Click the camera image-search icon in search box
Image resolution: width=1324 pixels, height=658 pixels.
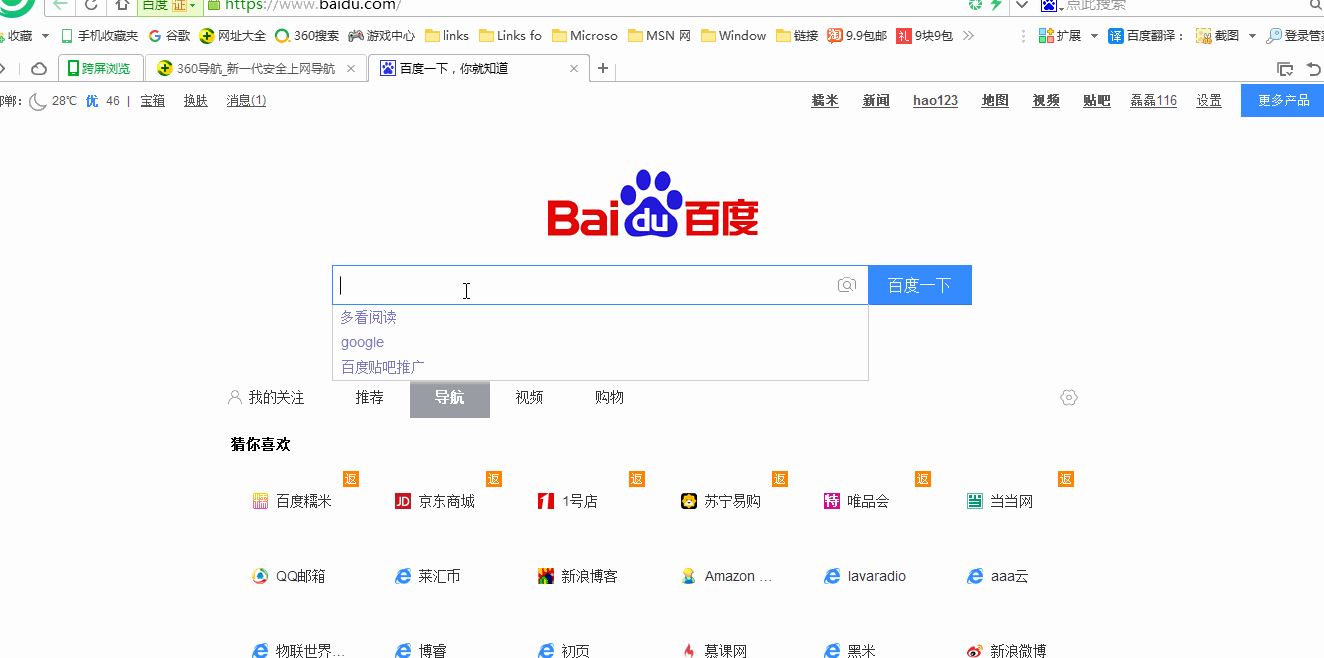pyautogui.click(x=847, y=285)
